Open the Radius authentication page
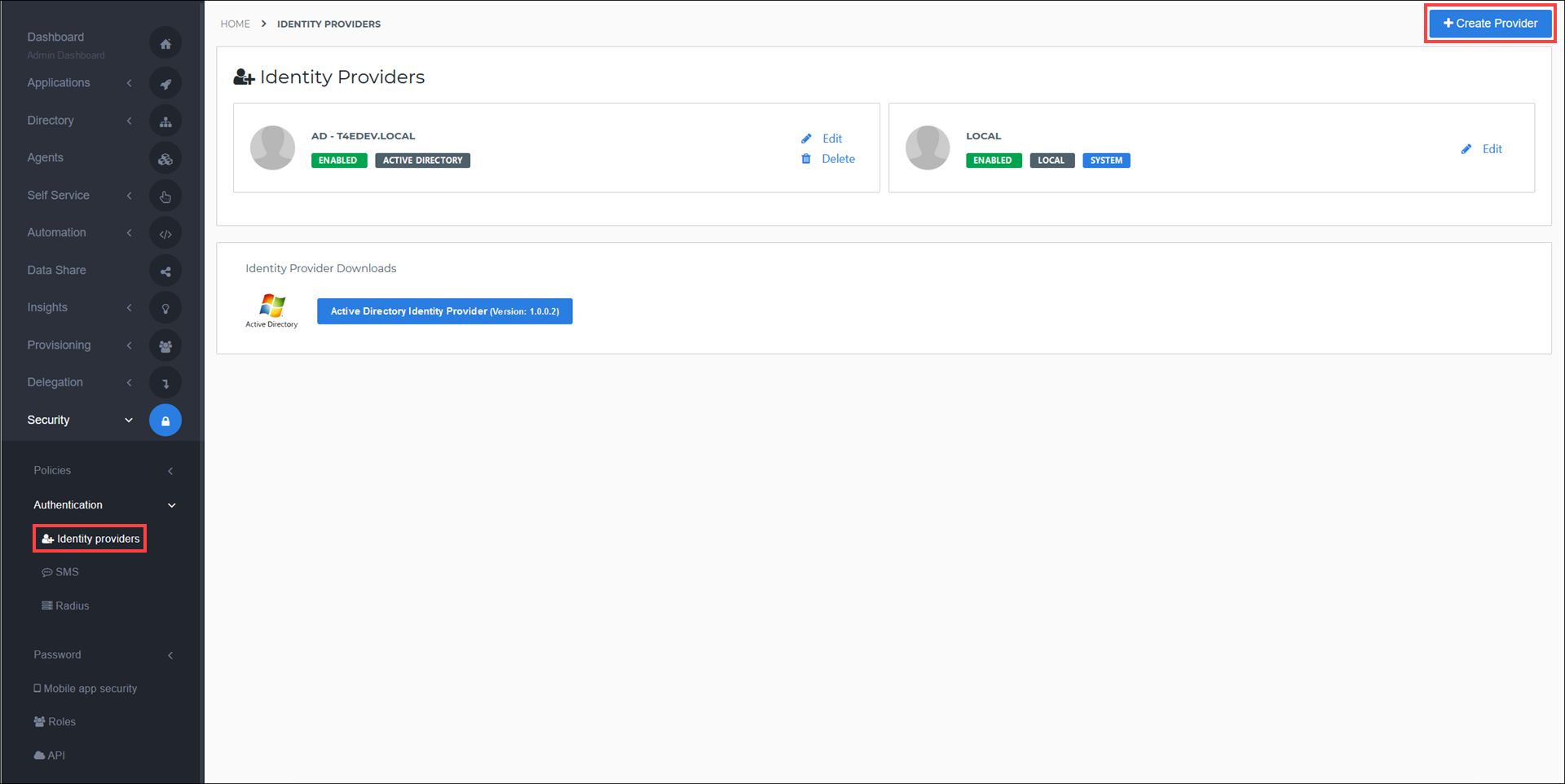Viewport: 1565px width, 784px height. [x=65, y=606]
